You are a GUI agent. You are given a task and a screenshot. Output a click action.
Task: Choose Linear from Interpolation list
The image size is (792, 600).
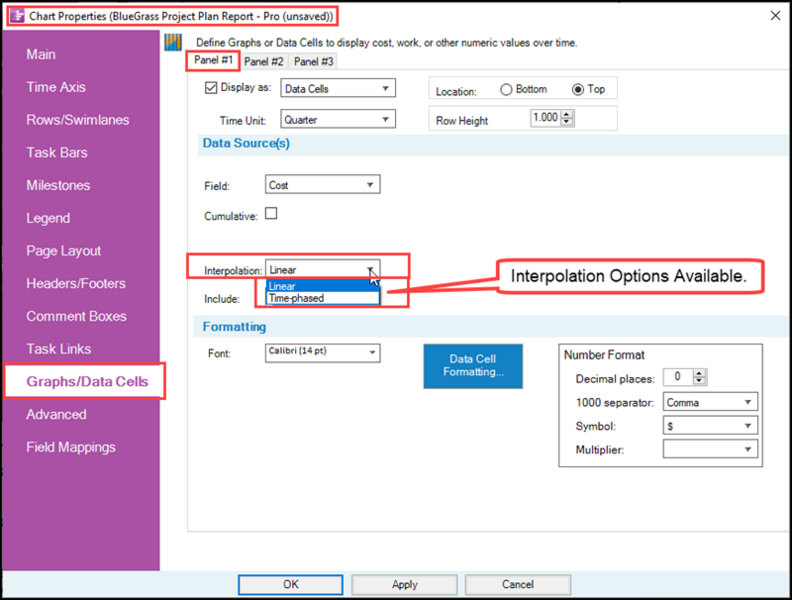pos(323,286)
